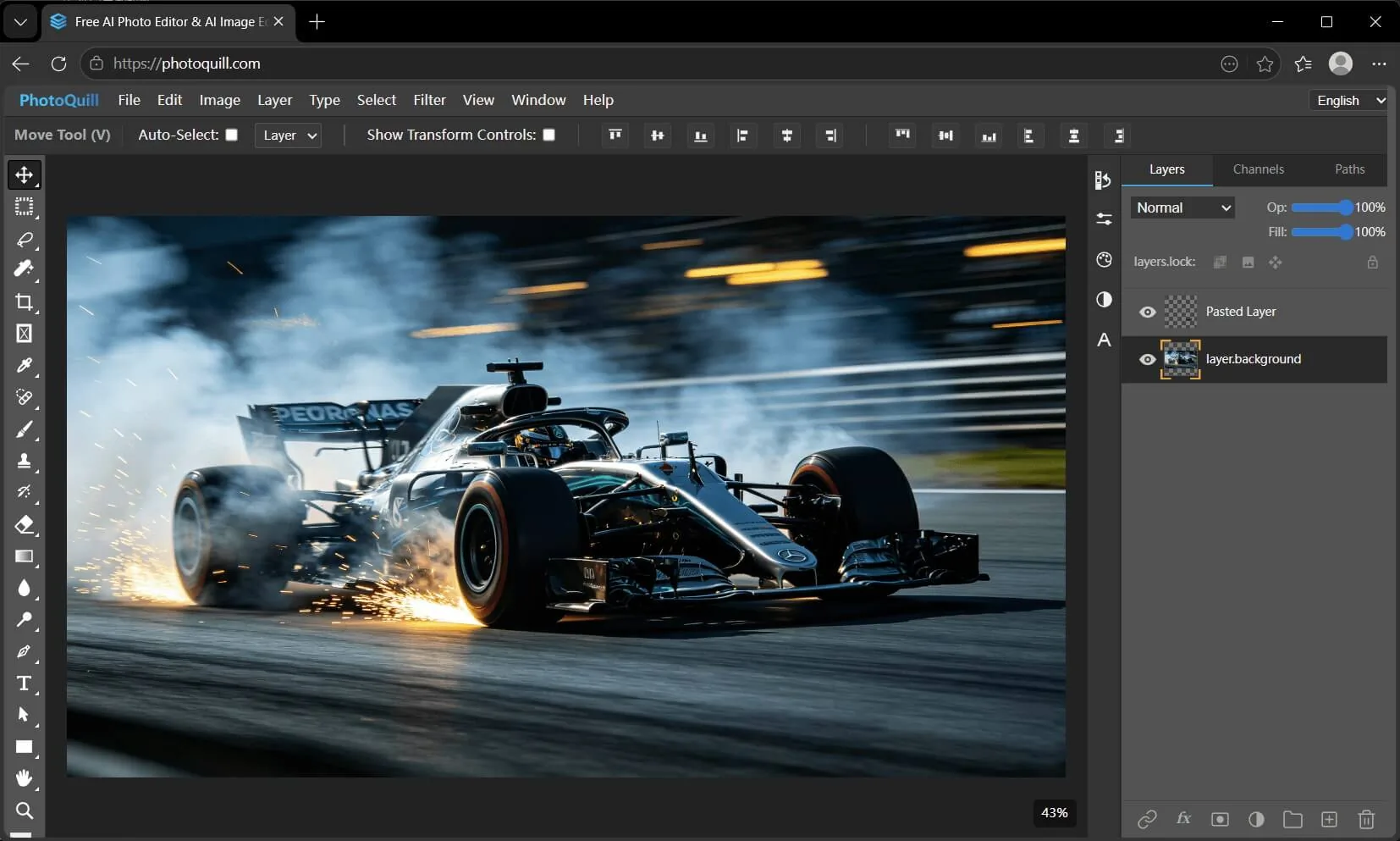Image resolution: width=1400 pixels, height=841 pixels.
Task: Add a raster mask to layer
Action: [1220, 819]
